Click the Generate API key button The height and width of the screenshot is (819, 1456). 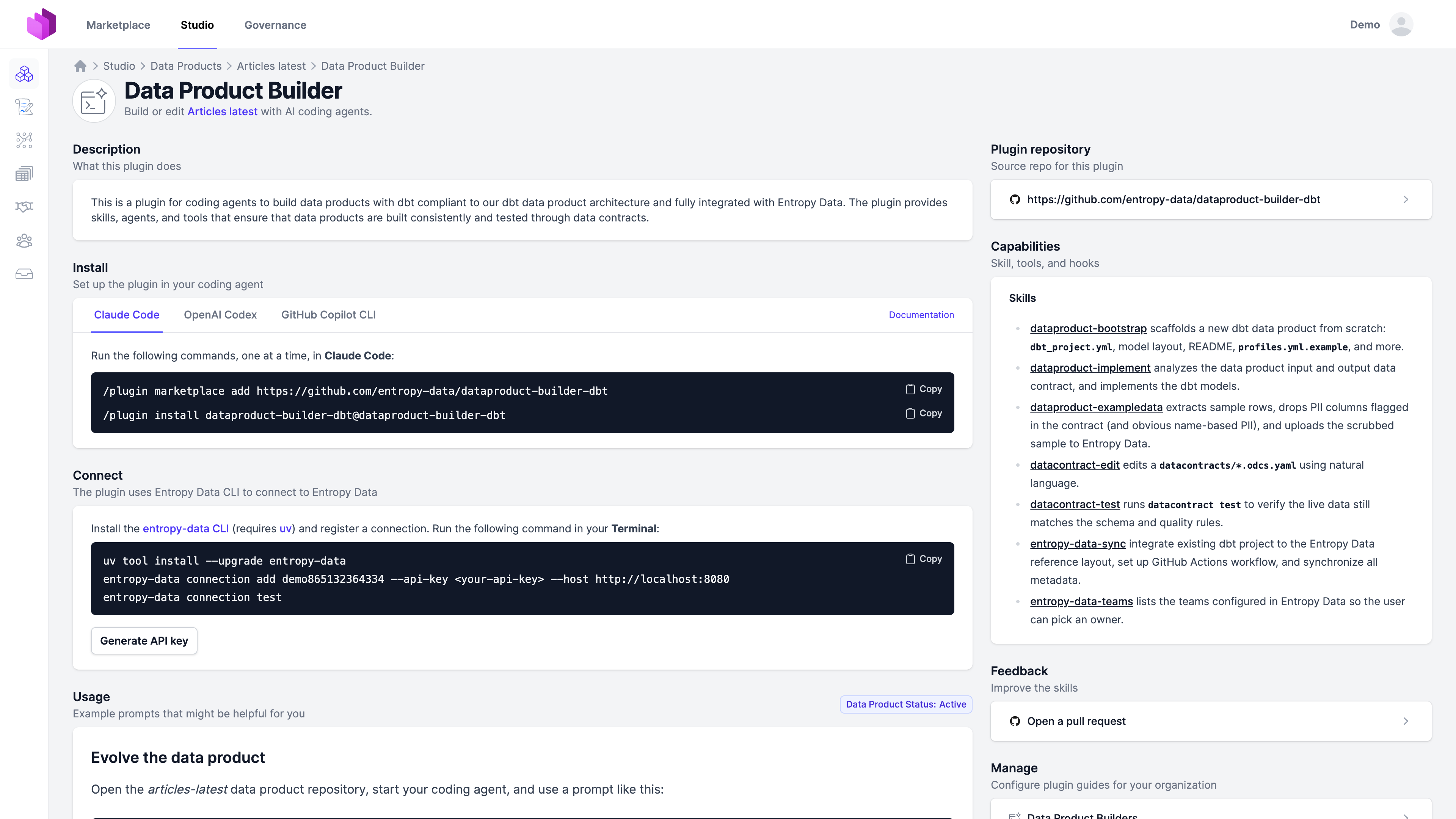(144, 641)
